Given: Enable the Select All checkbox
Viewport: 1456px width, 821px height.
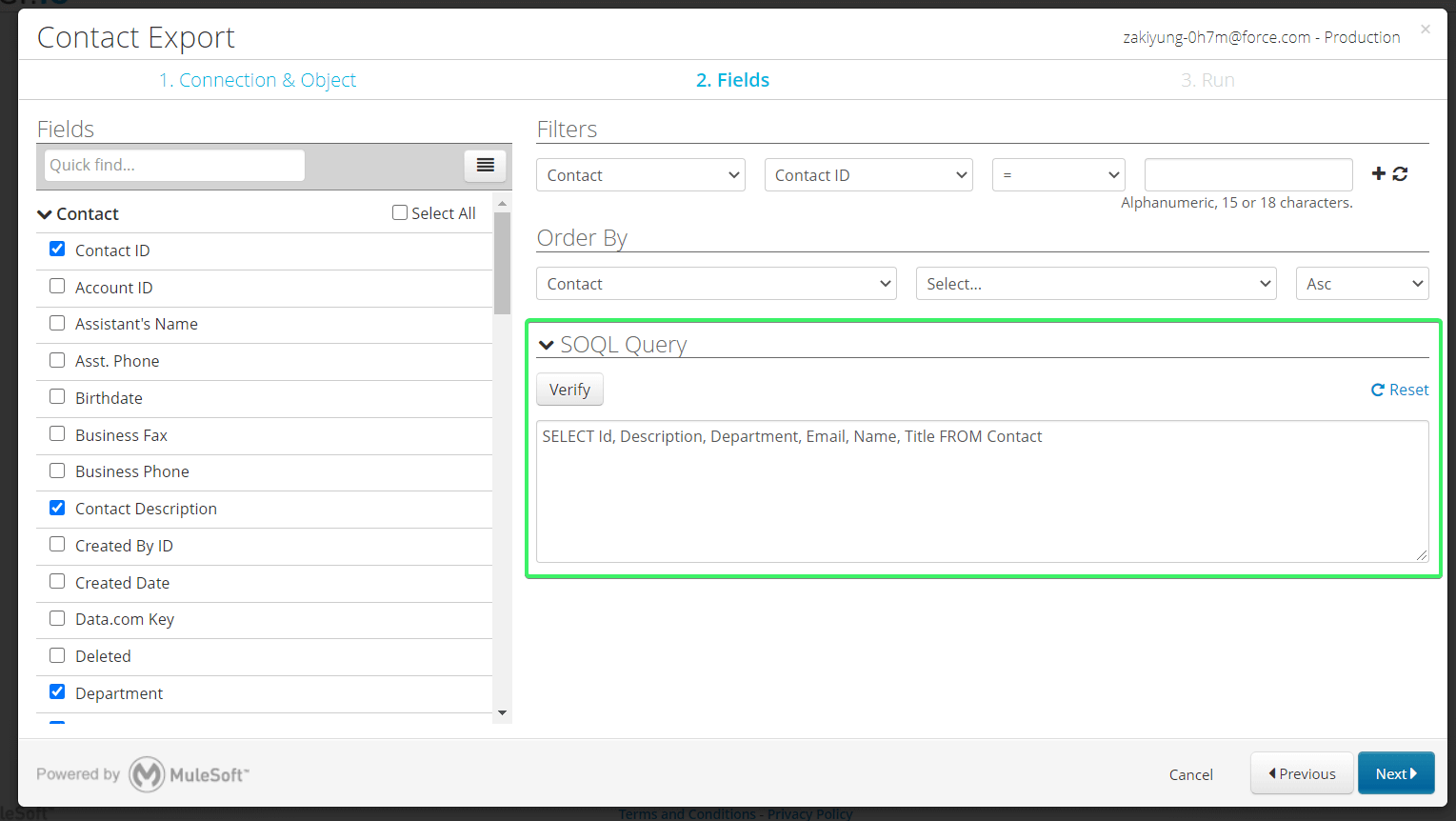Looking at the screenshot, I should [x=399, y=211].
